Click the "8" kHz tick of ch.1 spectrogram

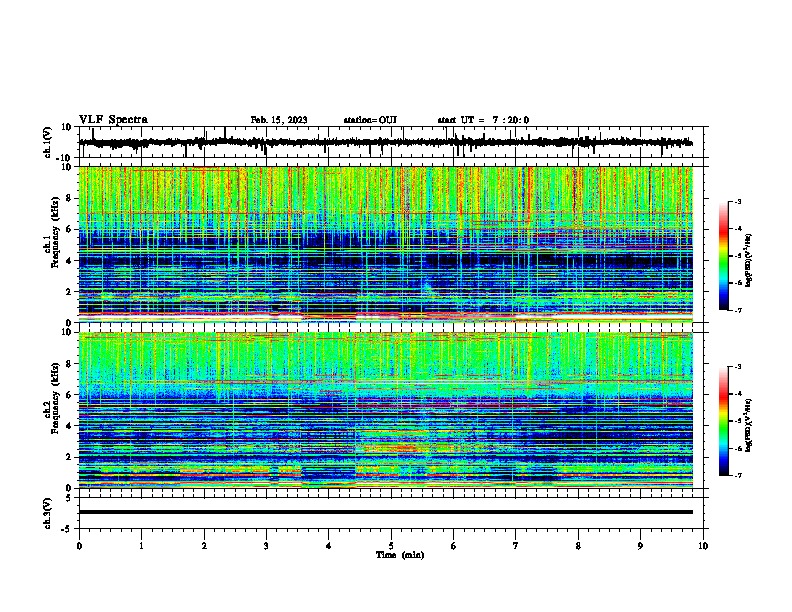(x=69, y=198)
